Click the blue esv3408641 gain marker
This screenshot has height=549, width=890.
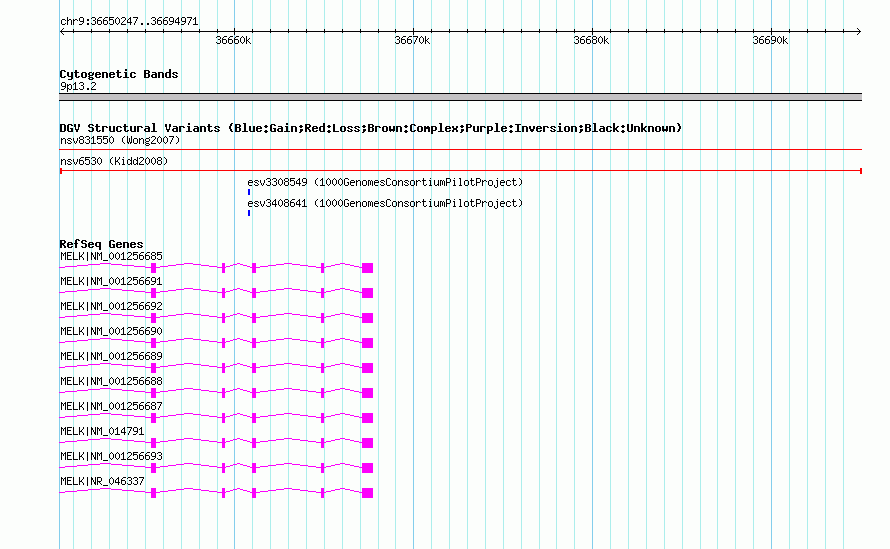point(249,213)
